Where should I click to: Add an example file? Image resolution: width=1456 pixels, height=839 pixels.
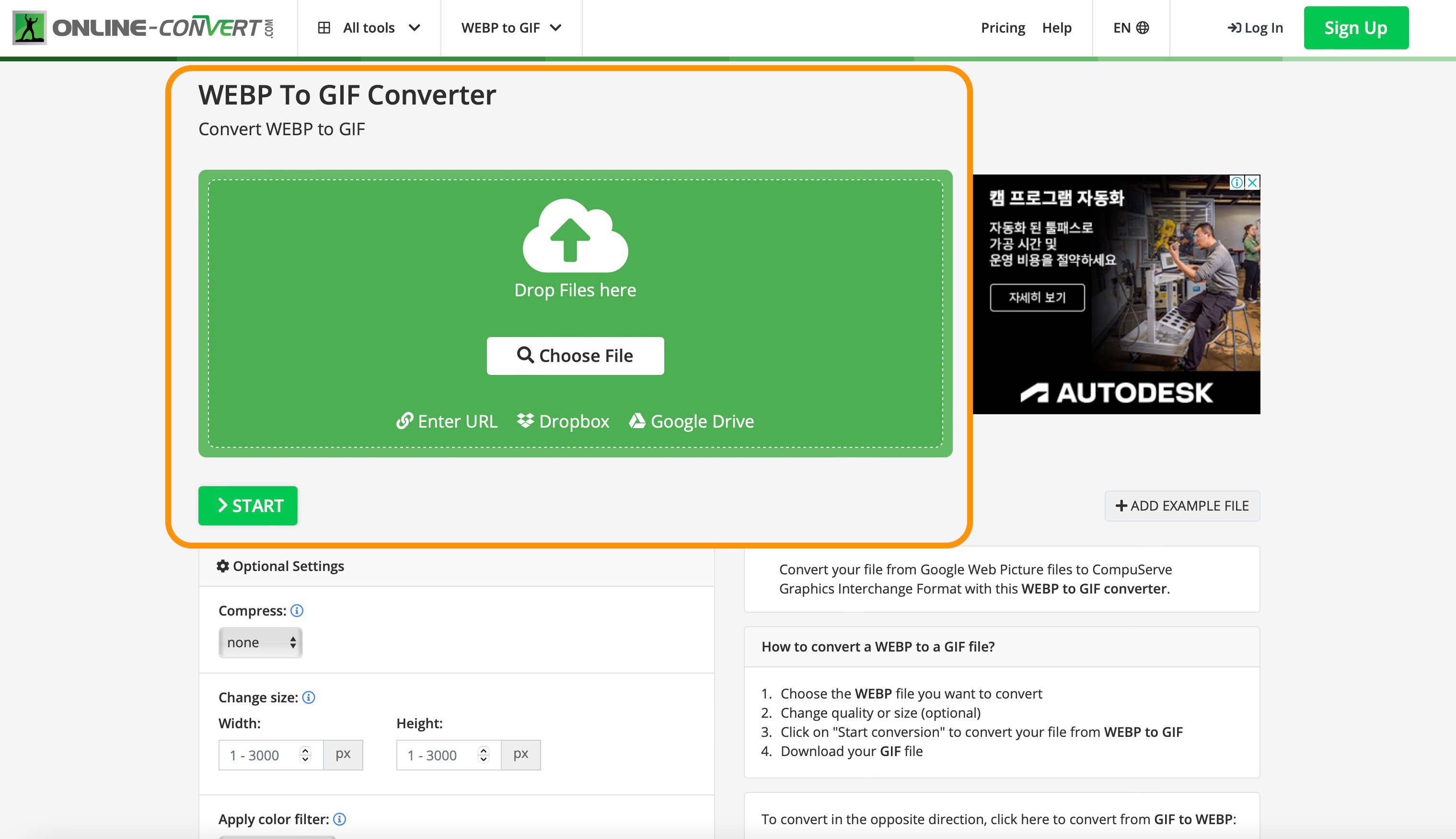click(x=1181, y=505)
